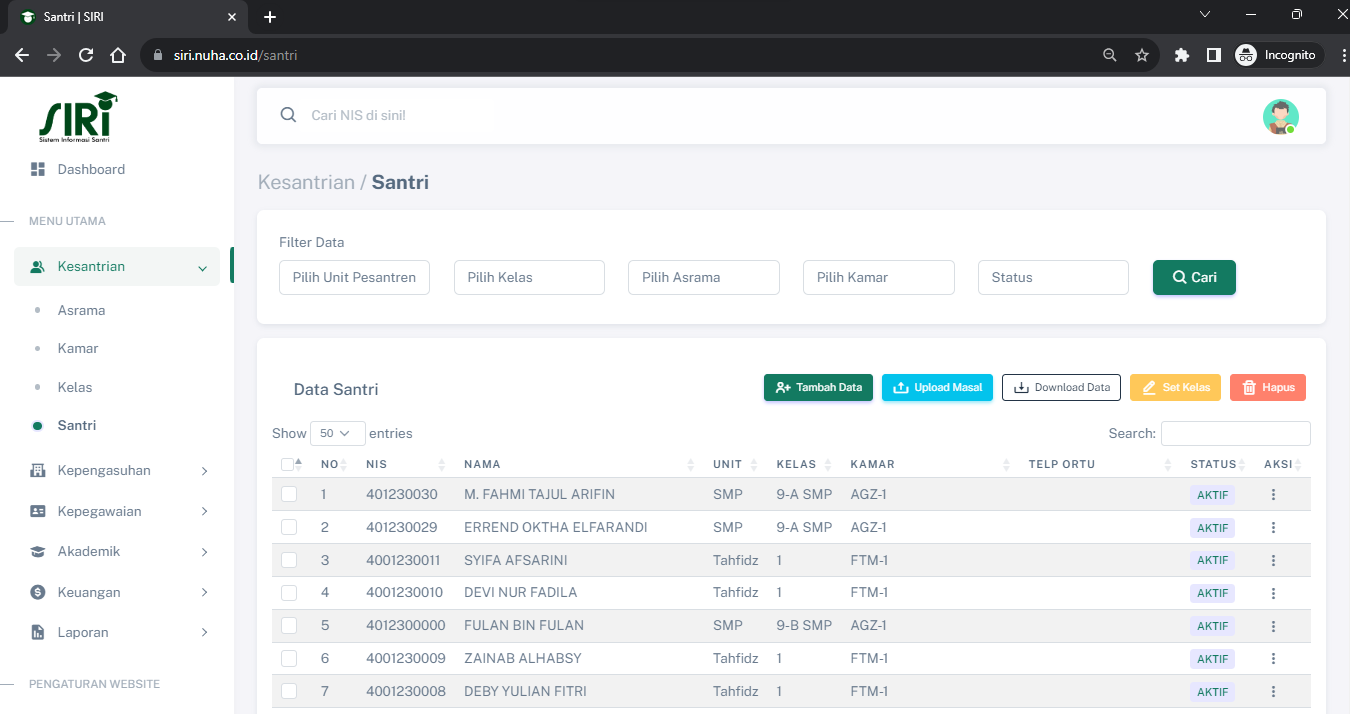The width and height of the screenshot is (1350, 714).
Task: Open the Asrama submenu item
Action: (x=81, y=310)
